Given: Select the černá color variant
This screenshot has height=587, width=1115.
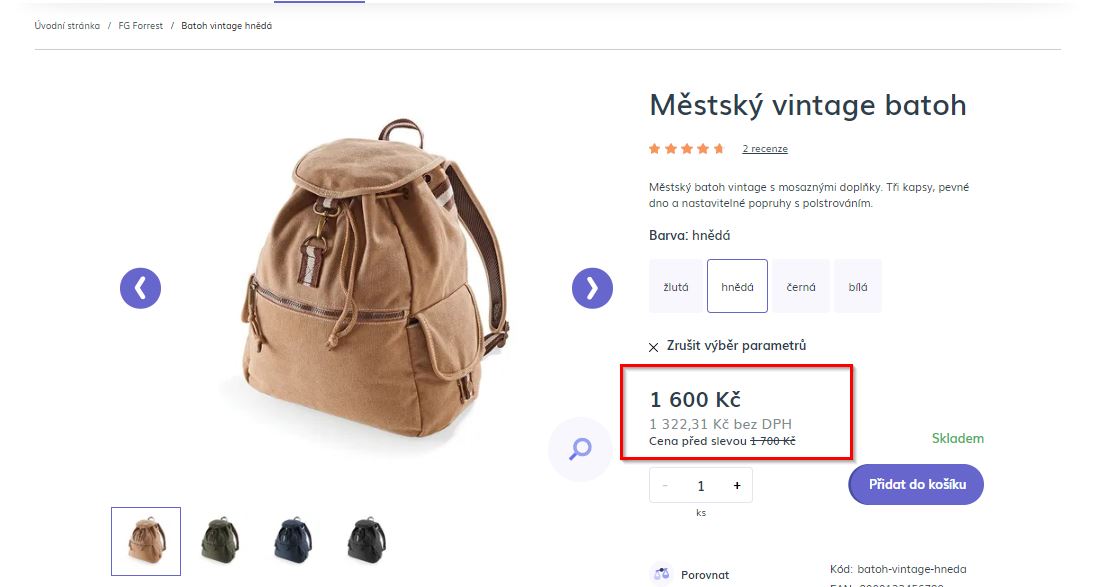Looking at the screenshot, I should [800, 287].
